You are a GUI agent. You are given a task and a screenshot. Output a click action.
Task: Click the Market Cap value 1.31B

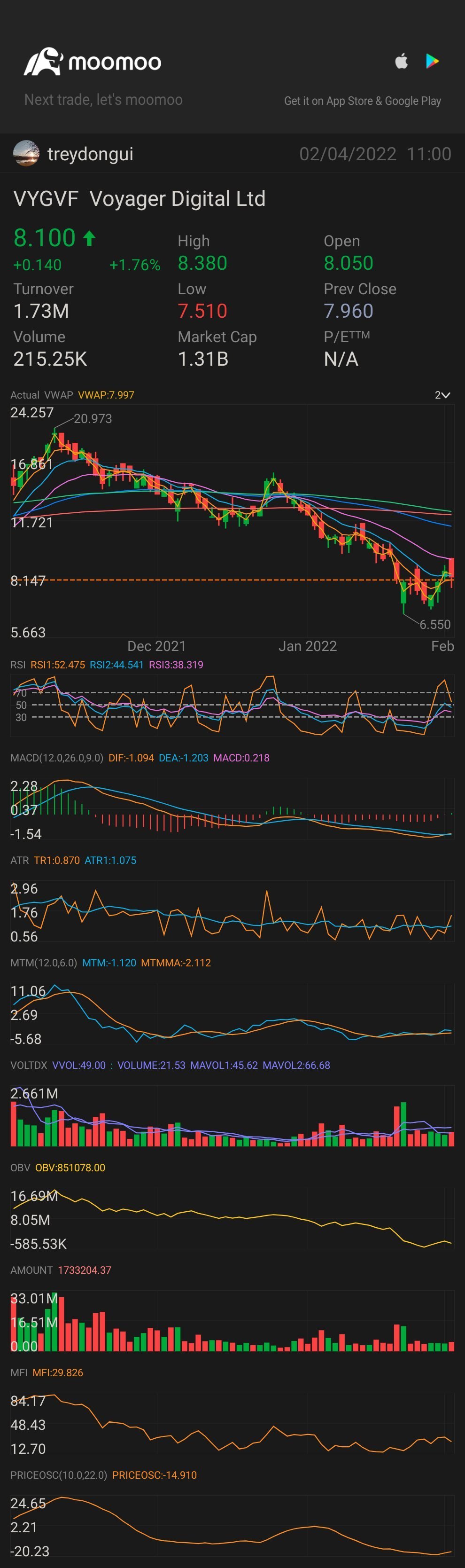(x=203, y=359)
